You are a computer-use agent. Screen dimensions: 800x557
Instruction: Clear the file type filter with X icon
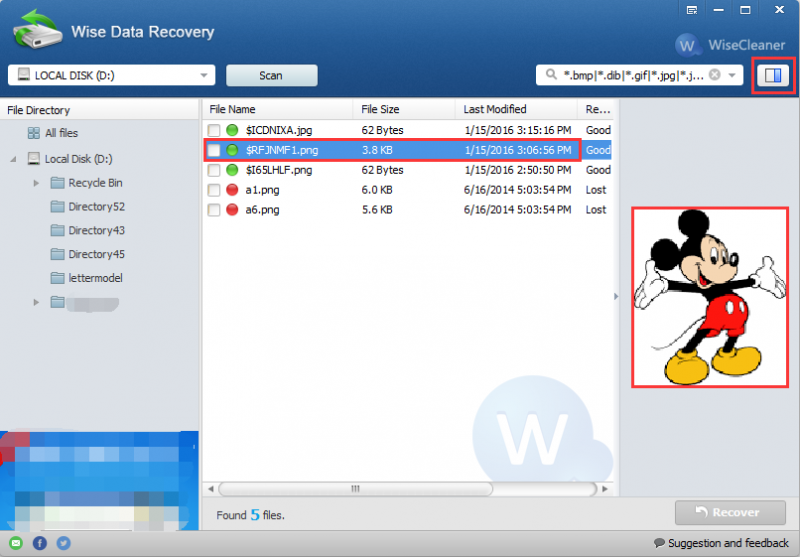pyautogui.click(x=715, y=75)
